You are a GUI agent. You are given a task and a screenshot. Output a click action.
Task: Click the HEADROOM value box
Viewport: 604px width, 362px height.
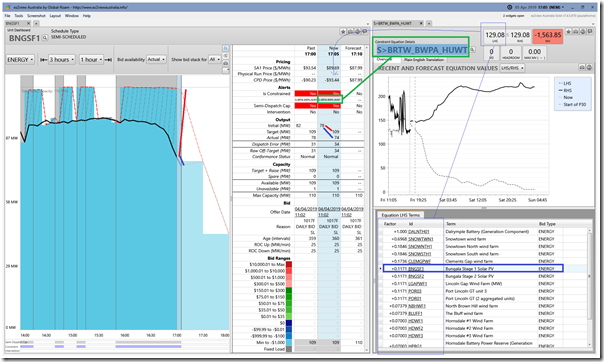coord(511,53)
